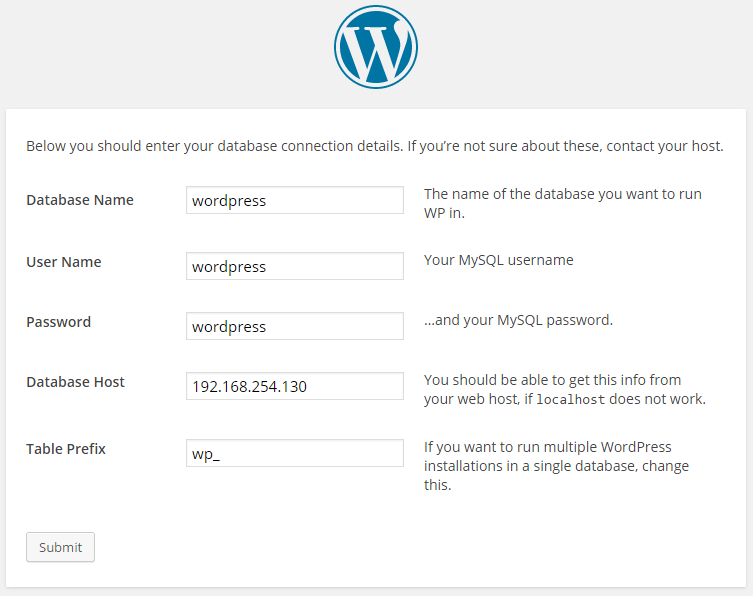Click the "...and your MySQL password." hint
The height and width of the screenshot is (596, 753).
click(518, 321)
